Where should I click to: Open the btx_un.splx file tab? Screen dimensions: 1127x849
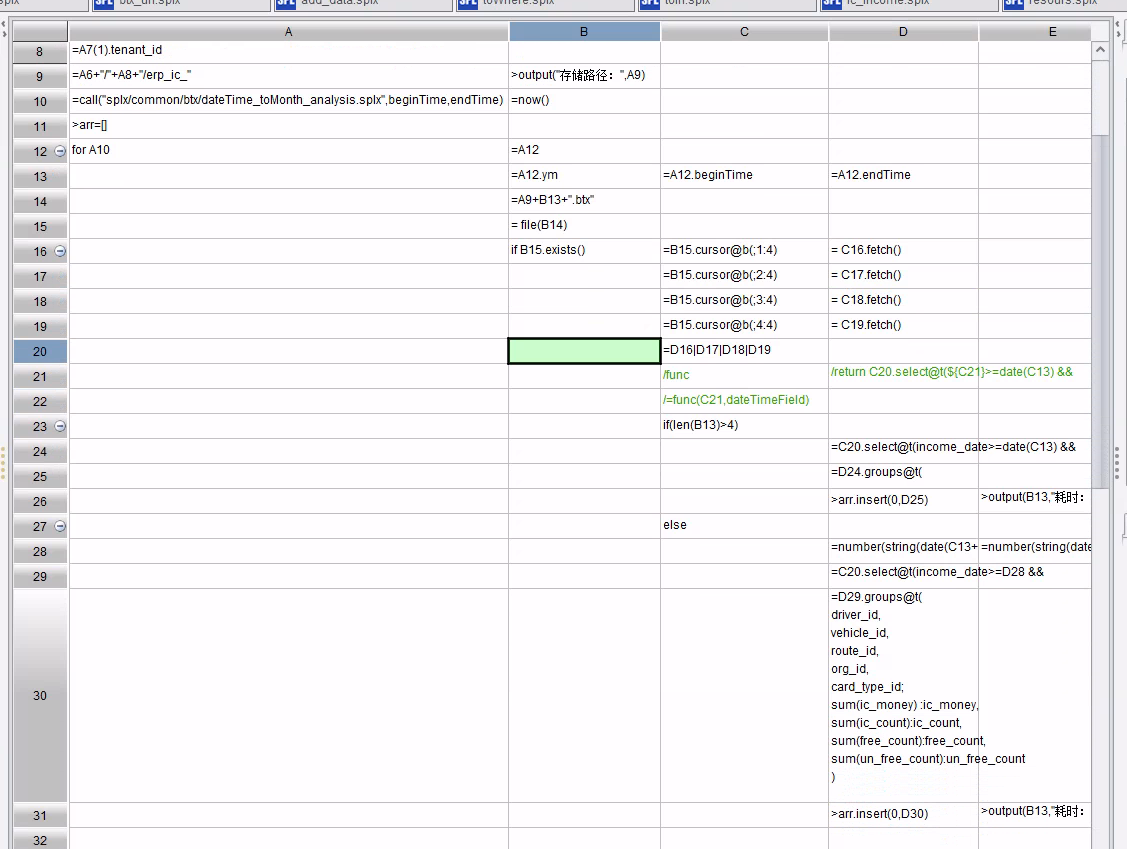[148, 3]
